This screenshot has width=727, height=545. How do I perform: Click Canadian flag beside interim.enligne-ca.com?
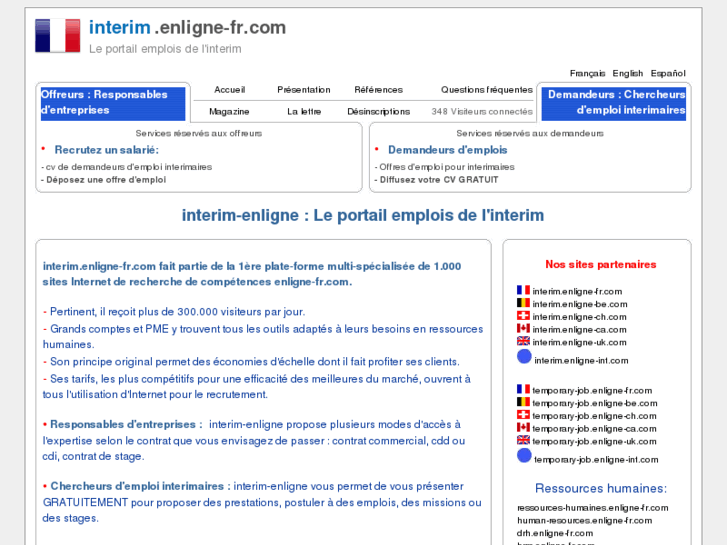tap(523, 328)
